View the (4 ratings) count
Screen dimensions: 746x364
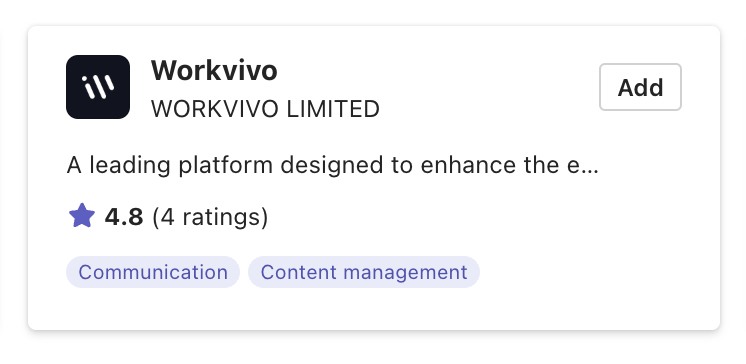[x=210, y=217]
